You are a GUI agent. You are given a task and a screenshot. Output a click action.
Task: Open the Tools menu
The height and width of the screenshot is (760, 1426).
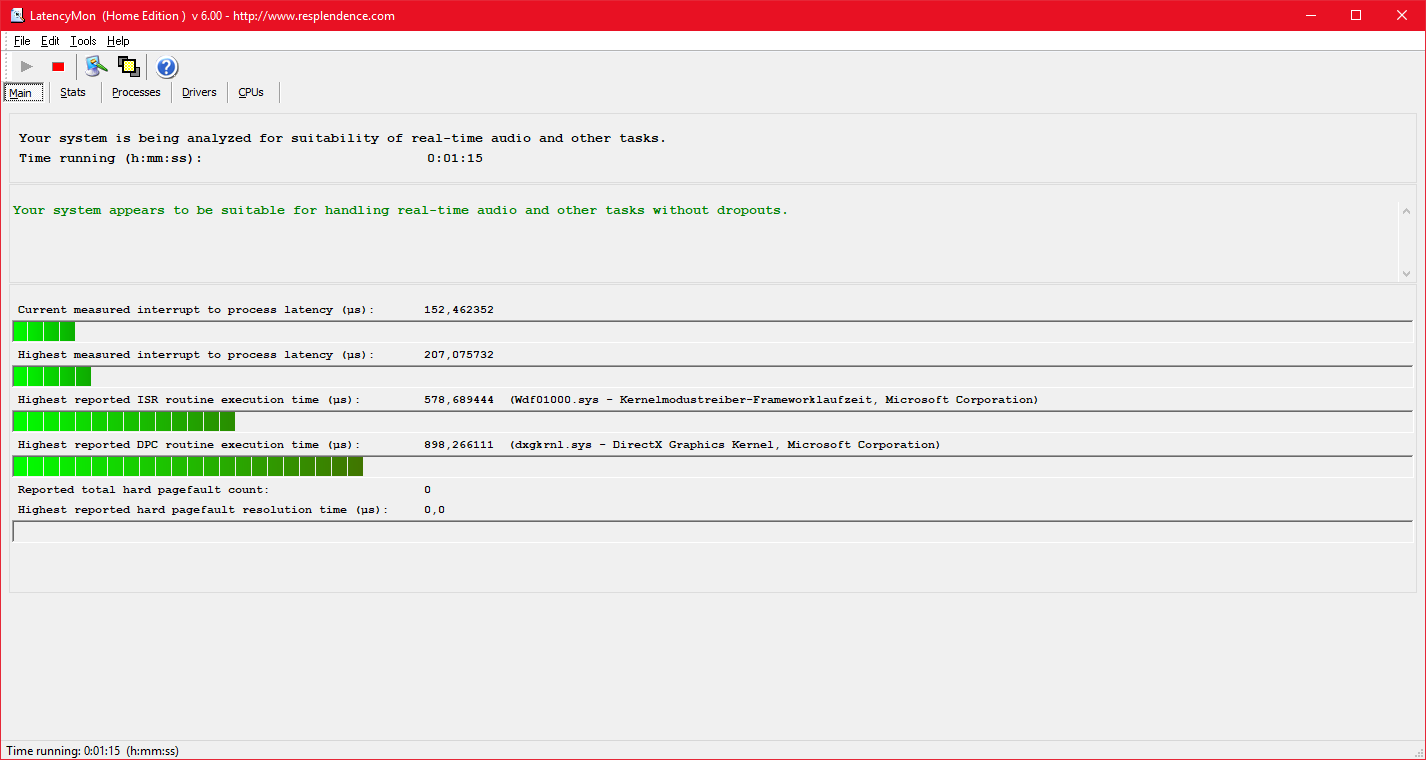83,41
